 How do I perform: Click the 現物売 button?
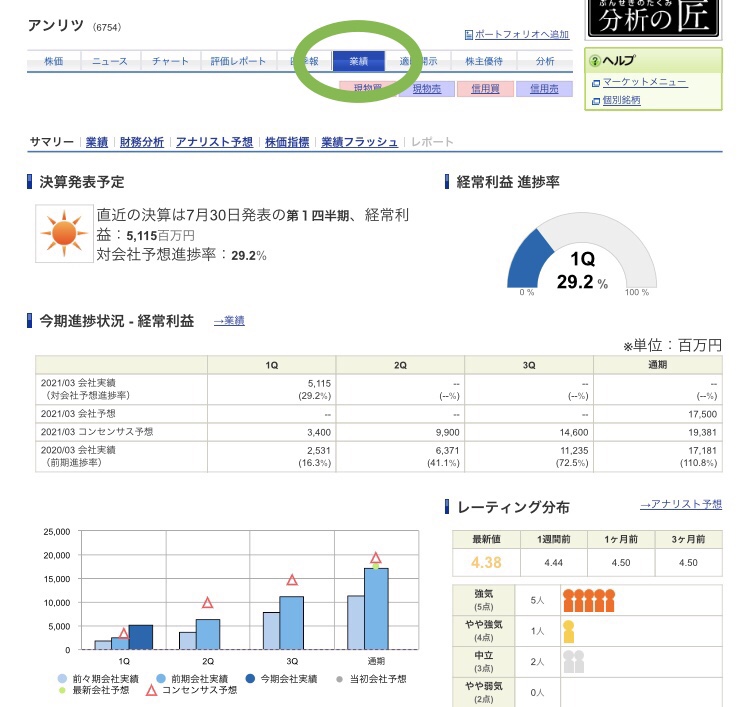point(427,89)
